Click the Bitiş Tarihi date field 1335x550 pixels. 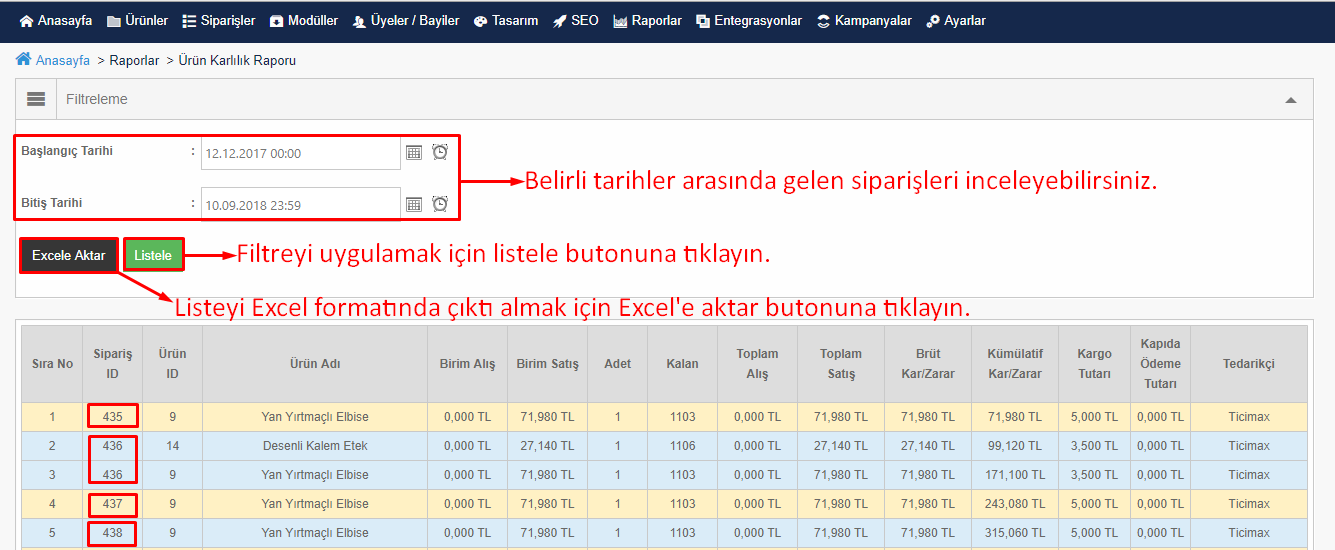click(x=300, y=205)
